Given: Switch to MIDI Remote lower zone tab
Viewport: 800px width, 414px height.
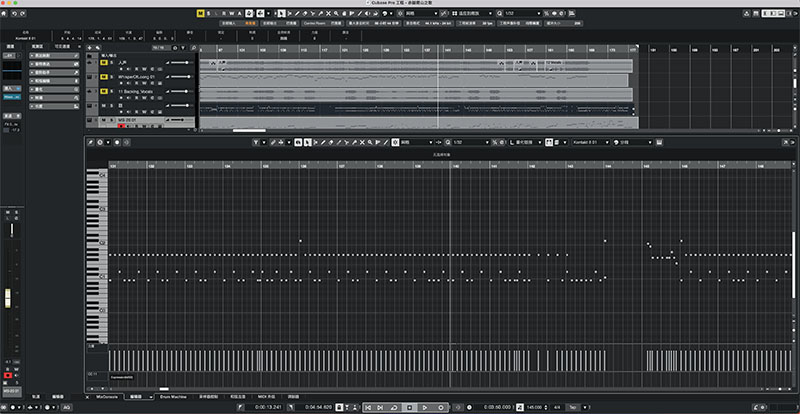Looking at the screenshot, I should click(266, 396).
